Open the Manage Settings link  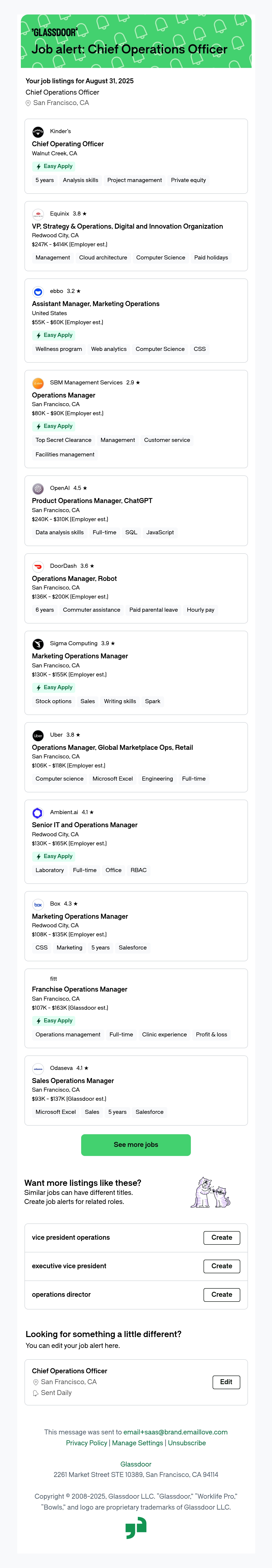[x=137, y=1443]
